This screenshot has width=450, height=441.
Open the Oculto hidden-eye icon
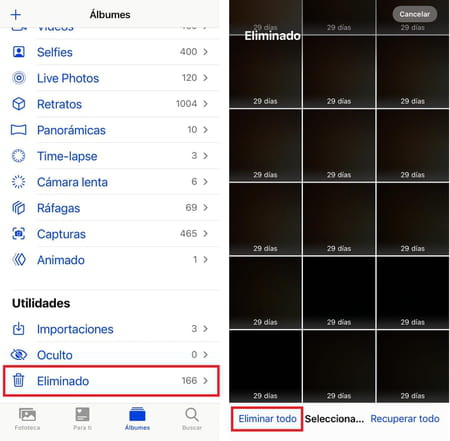coord(19,355)
